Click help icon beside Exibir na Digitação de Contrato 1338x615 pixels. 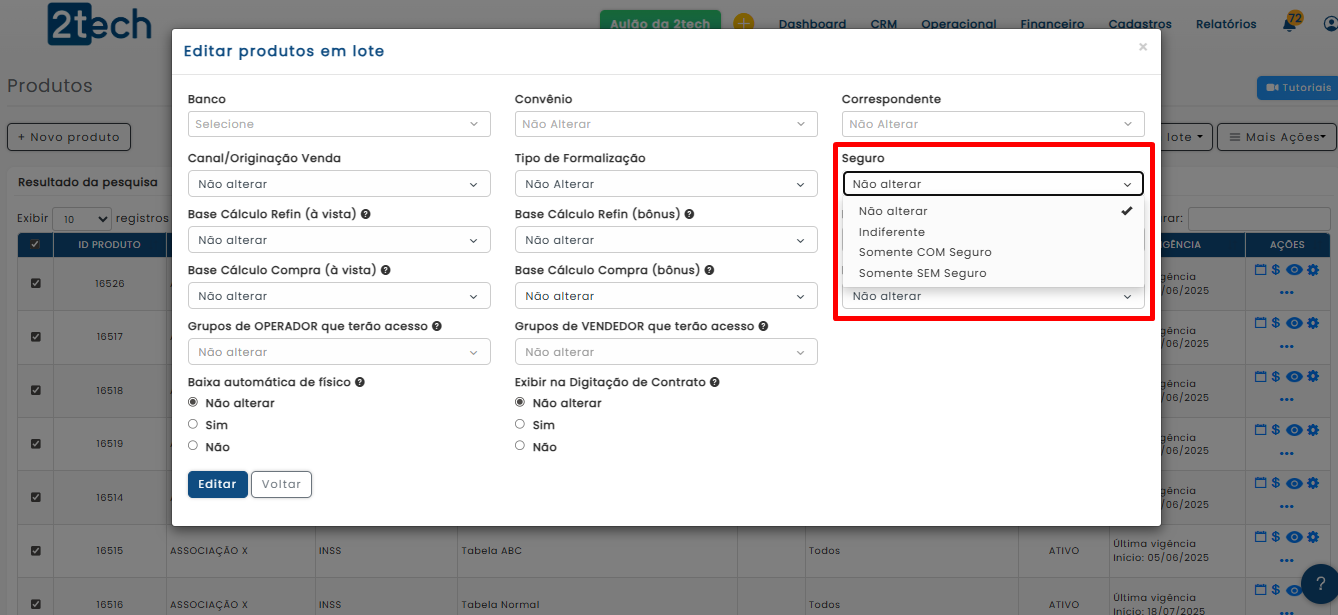[715, 382]
